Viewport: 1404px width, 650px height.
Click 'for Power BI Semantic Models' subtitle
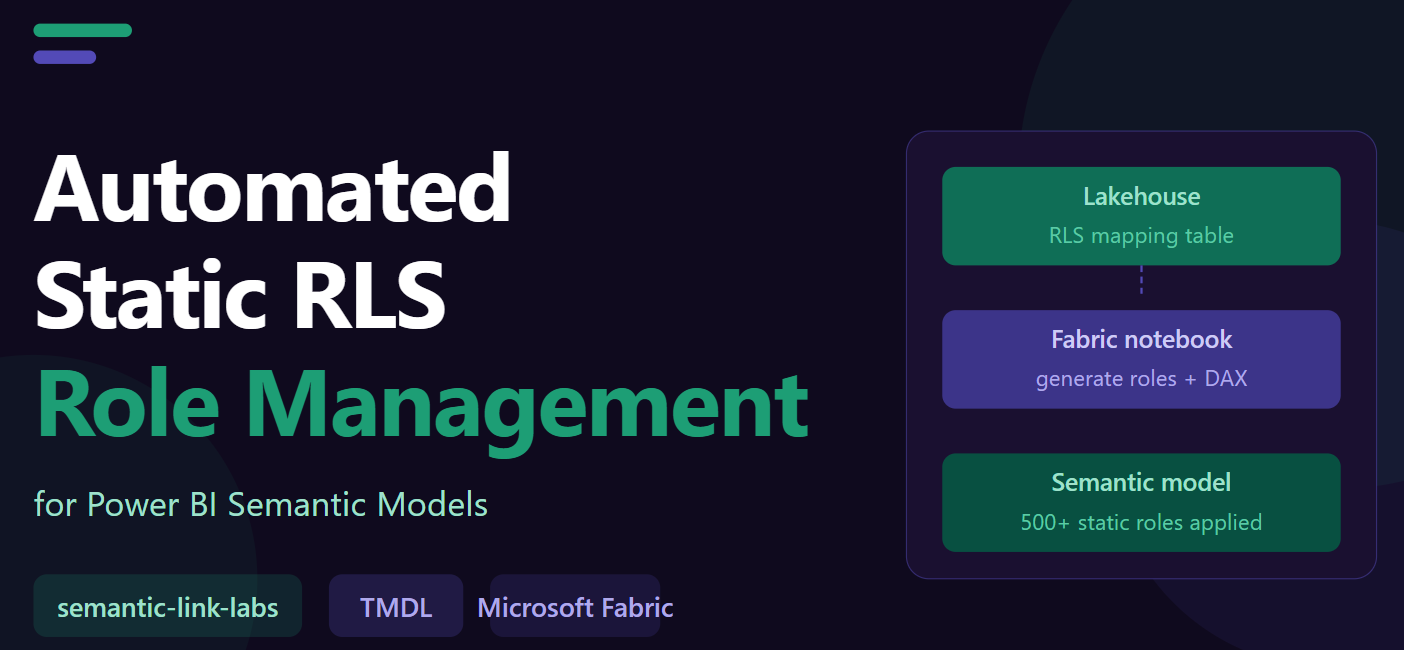(x=261, y=503)
